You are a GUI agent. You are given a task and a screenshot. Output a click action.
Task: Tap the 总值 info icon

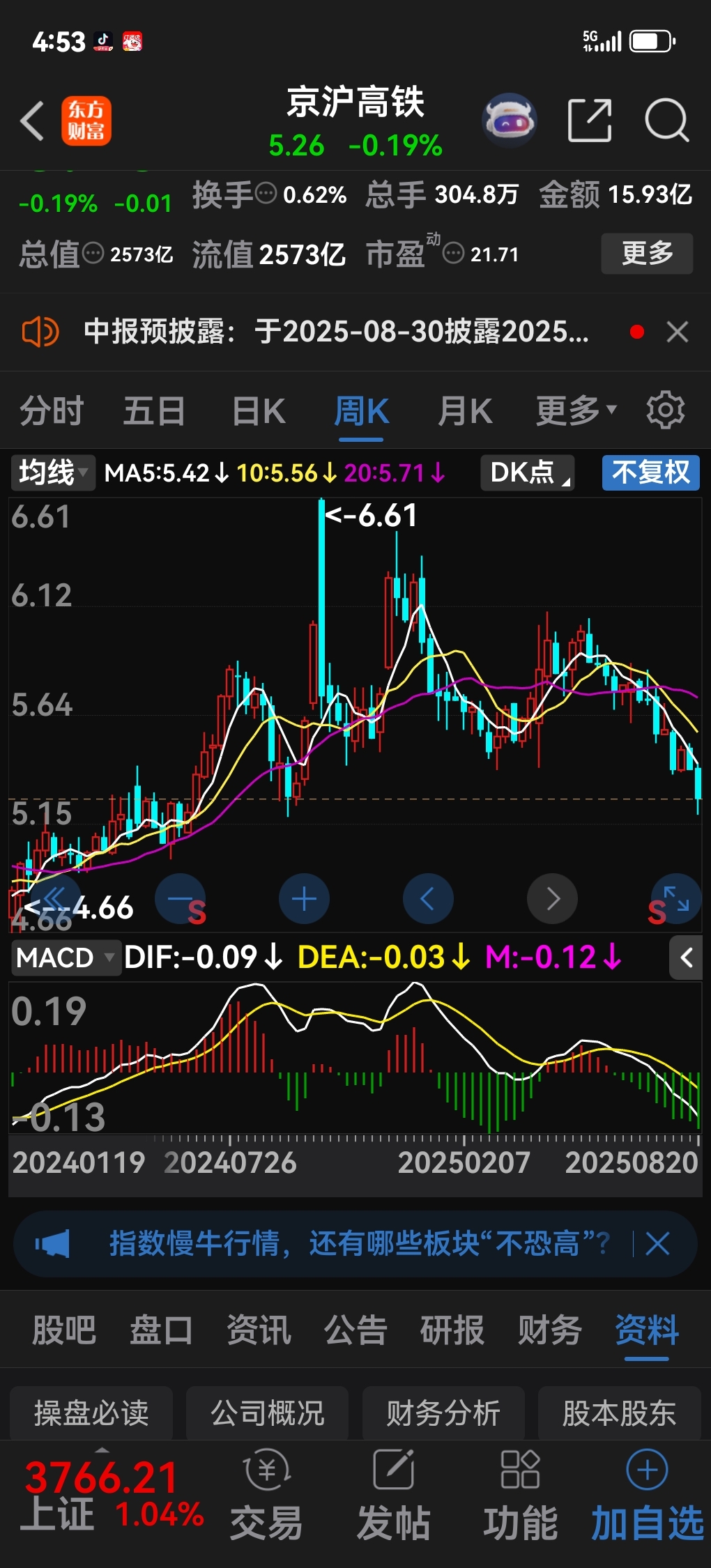[93, 253]
